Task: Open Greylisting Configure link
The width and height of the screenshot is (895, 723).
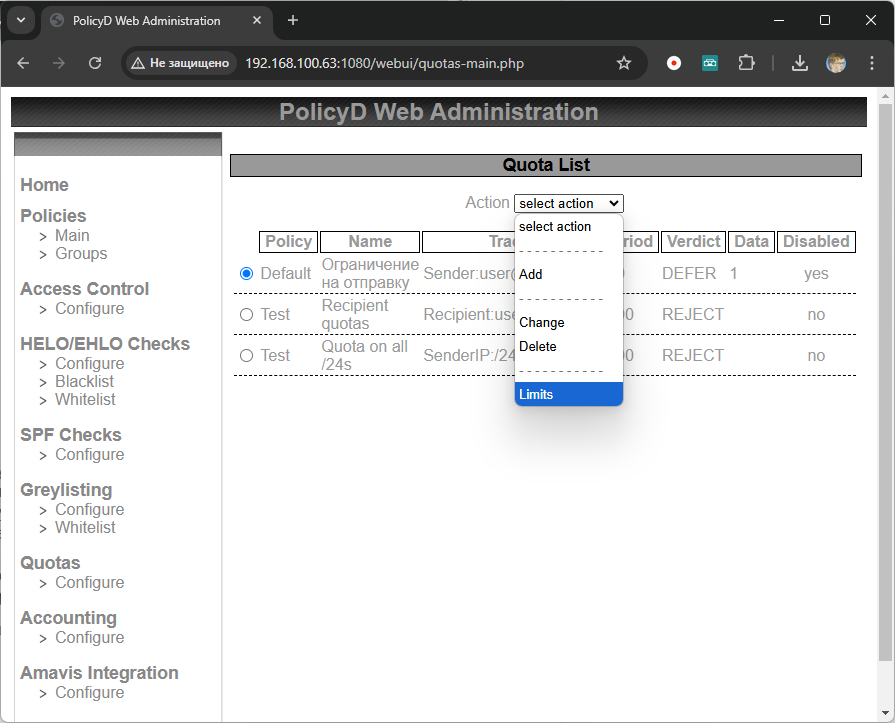Action: click(90, 509)
